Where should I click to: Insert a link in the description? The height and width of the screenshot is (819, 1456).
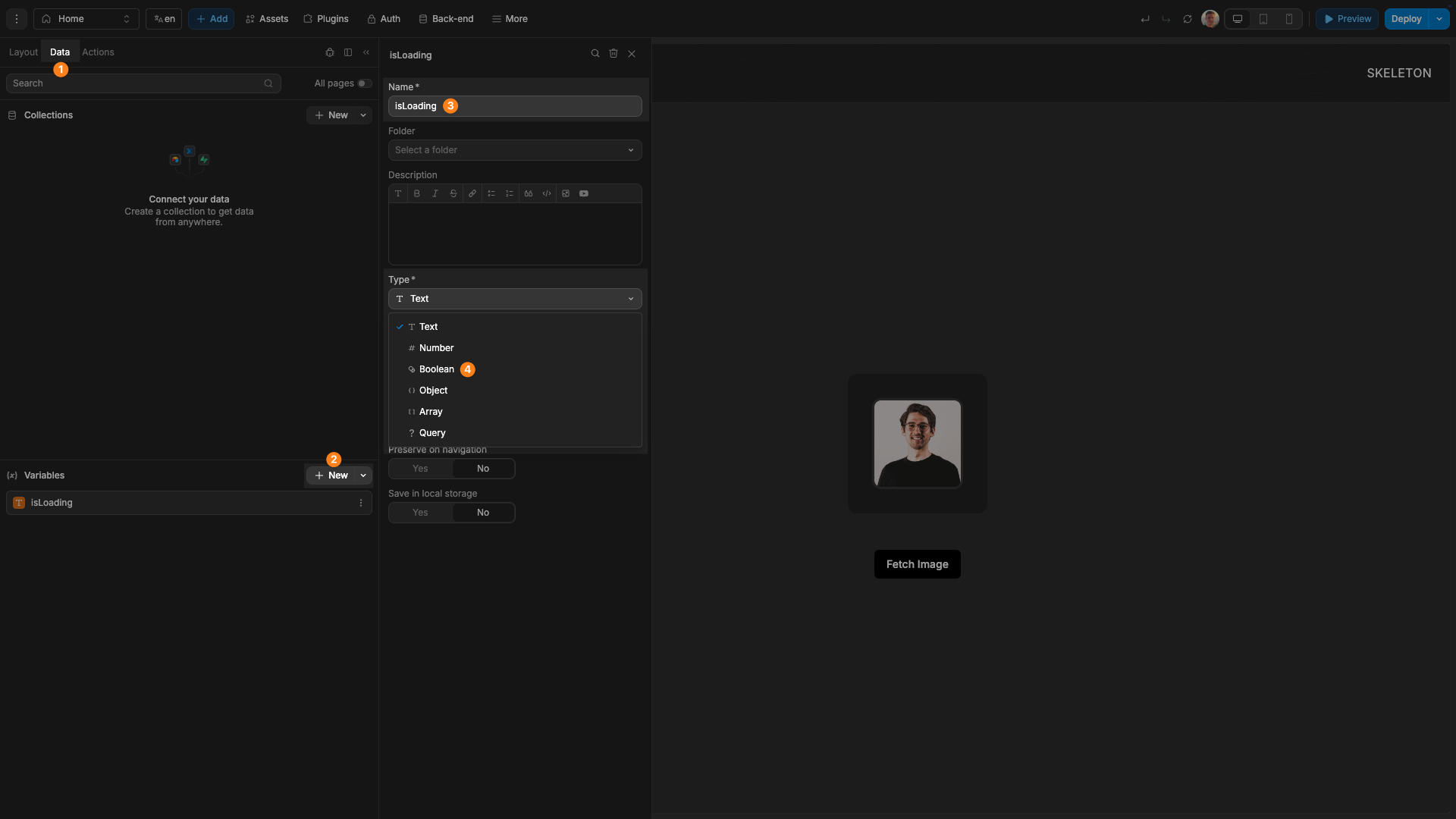(x=472, y=193)
